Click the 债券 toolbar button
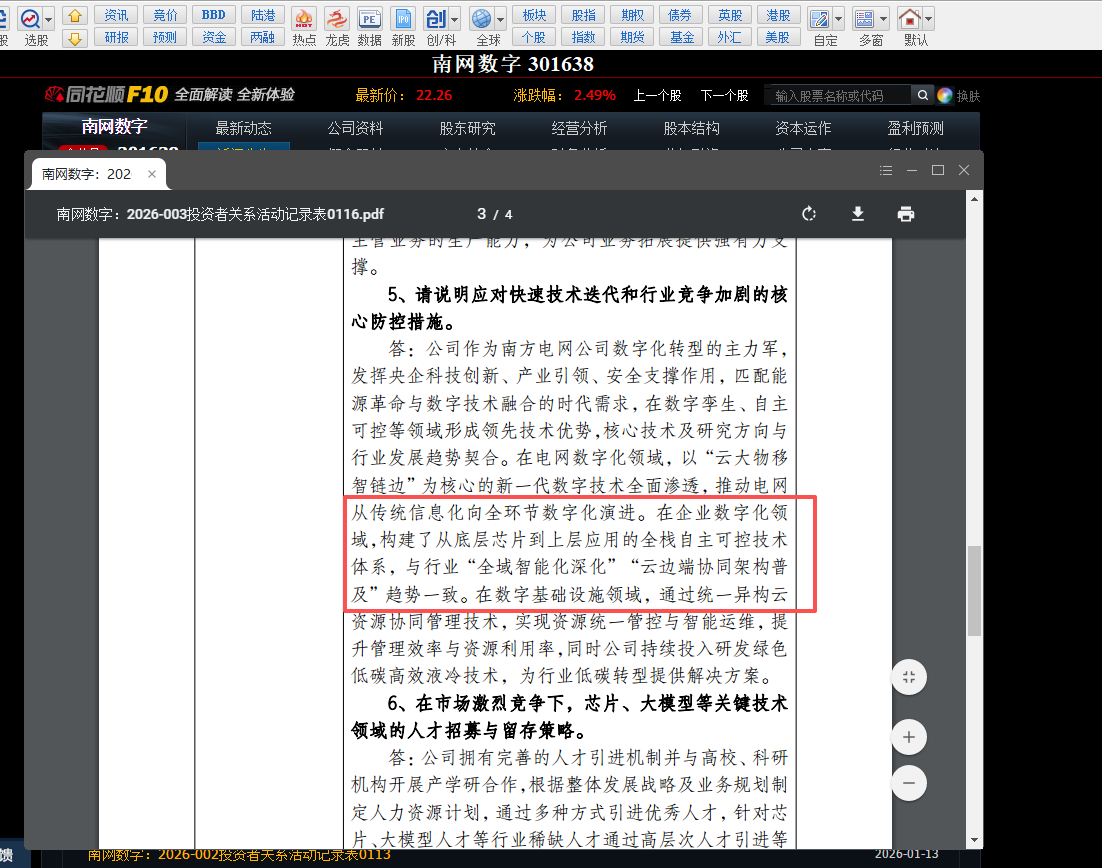This screenshot has width=1102, height=868. click(x=681, y=15)
